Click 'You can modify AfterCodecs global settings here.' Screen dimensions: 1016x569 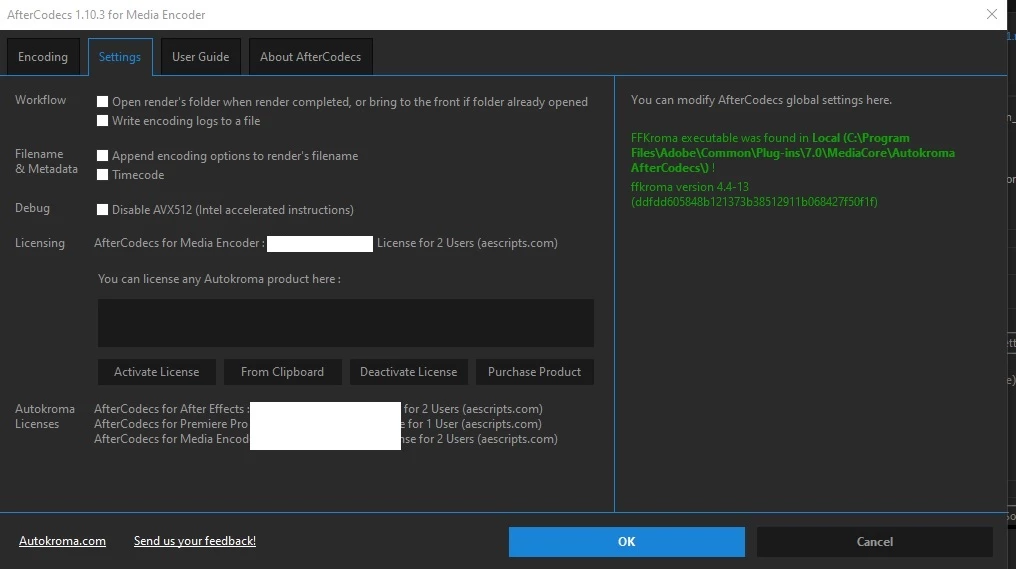761,100
